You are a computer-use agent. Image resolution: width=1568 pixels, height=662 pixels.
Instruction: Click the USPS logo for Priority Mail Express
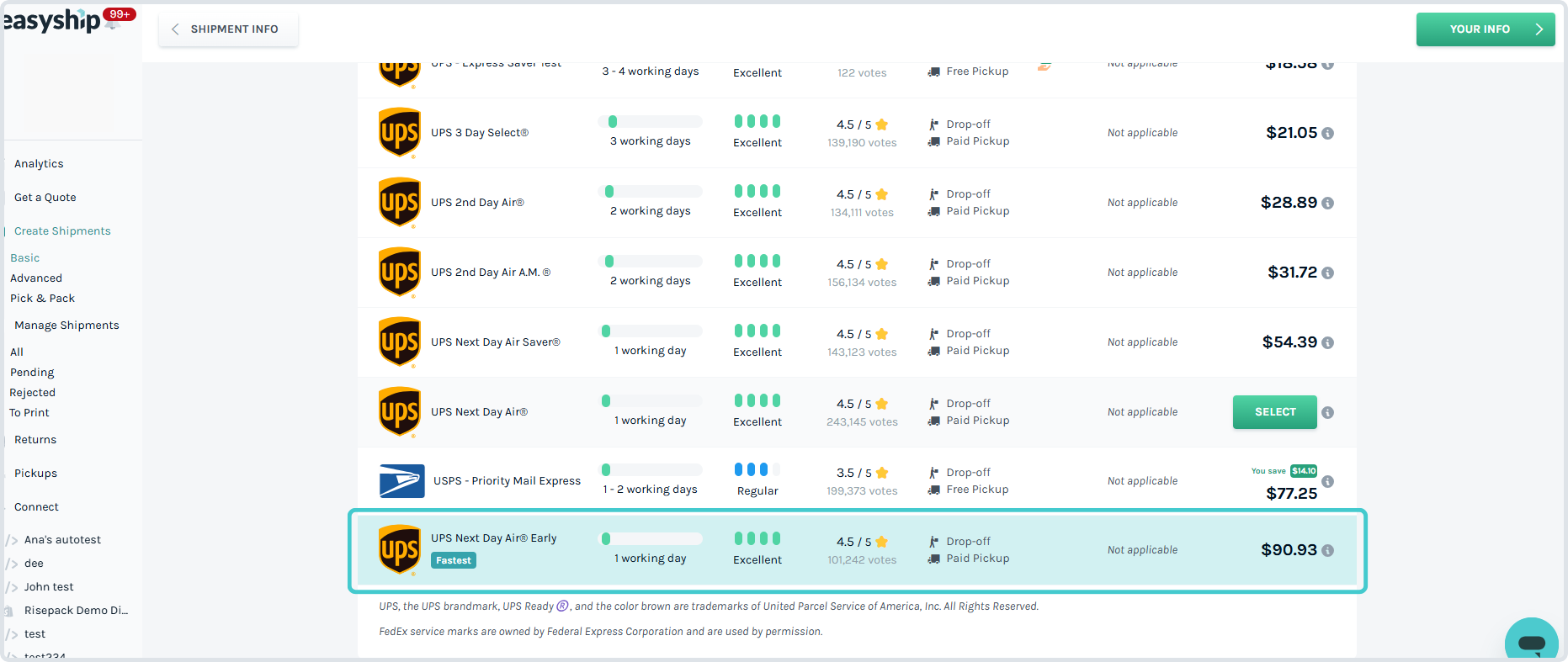[x=401, y=481]
